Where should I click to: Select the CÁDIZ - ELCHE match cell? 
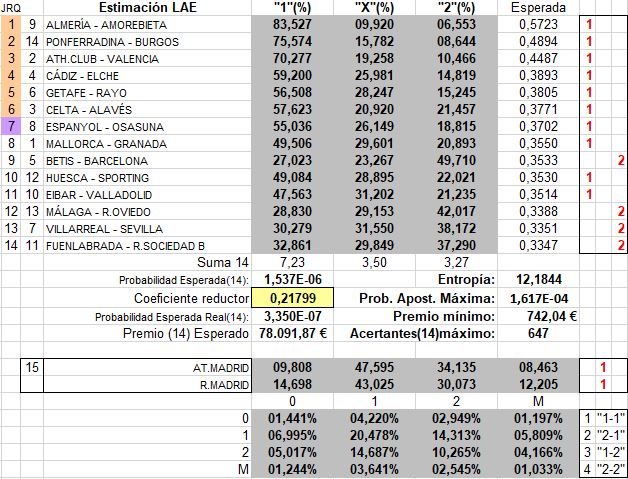[147, 76]
